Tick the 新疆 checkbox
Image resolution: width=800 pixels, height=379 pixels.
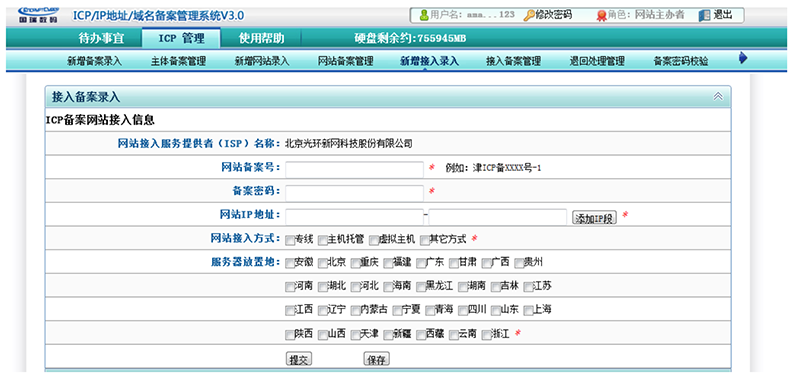(x=388, y=335)
